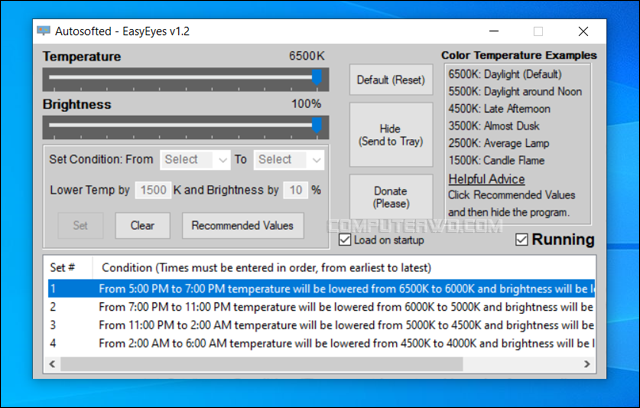Click the horizontal scrollbar thumb in list
Viewport: 640px width, 408px height.
[262, 364]
